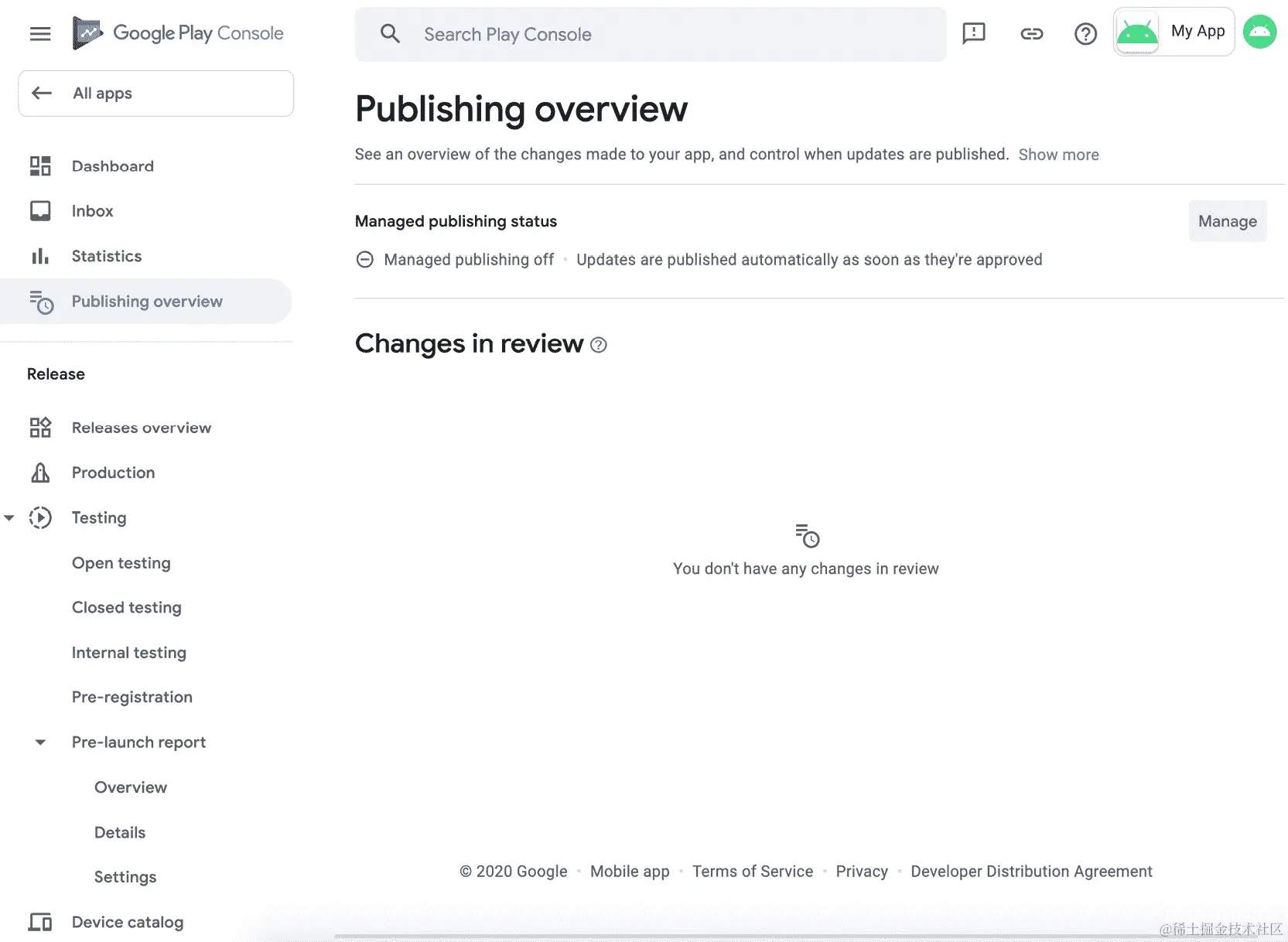Click the search magnifier icon
The image size is (1288, 942).
point(391,34)
